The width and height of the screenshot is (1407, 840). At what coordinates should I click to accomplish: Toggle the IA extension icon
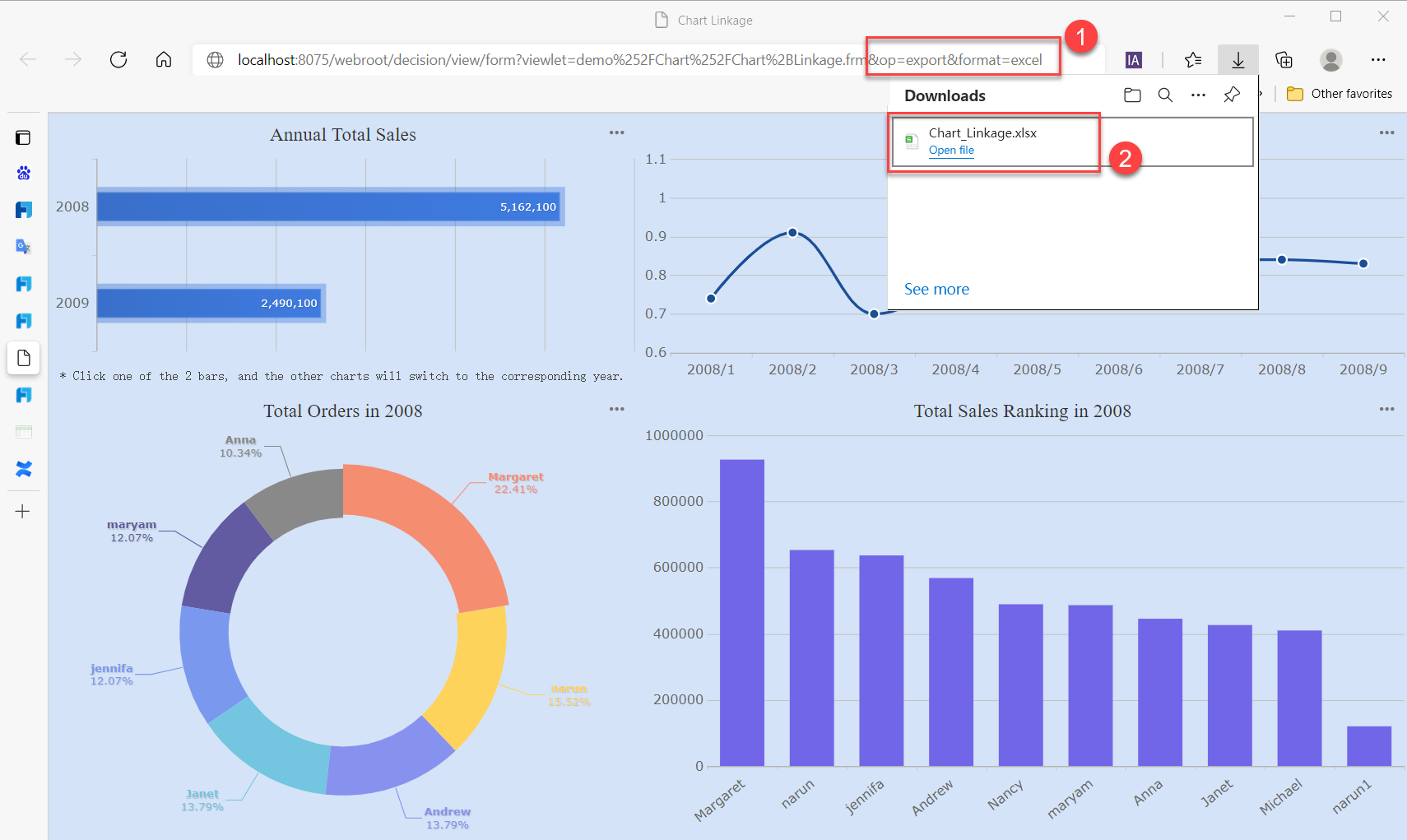[1134, 59]
